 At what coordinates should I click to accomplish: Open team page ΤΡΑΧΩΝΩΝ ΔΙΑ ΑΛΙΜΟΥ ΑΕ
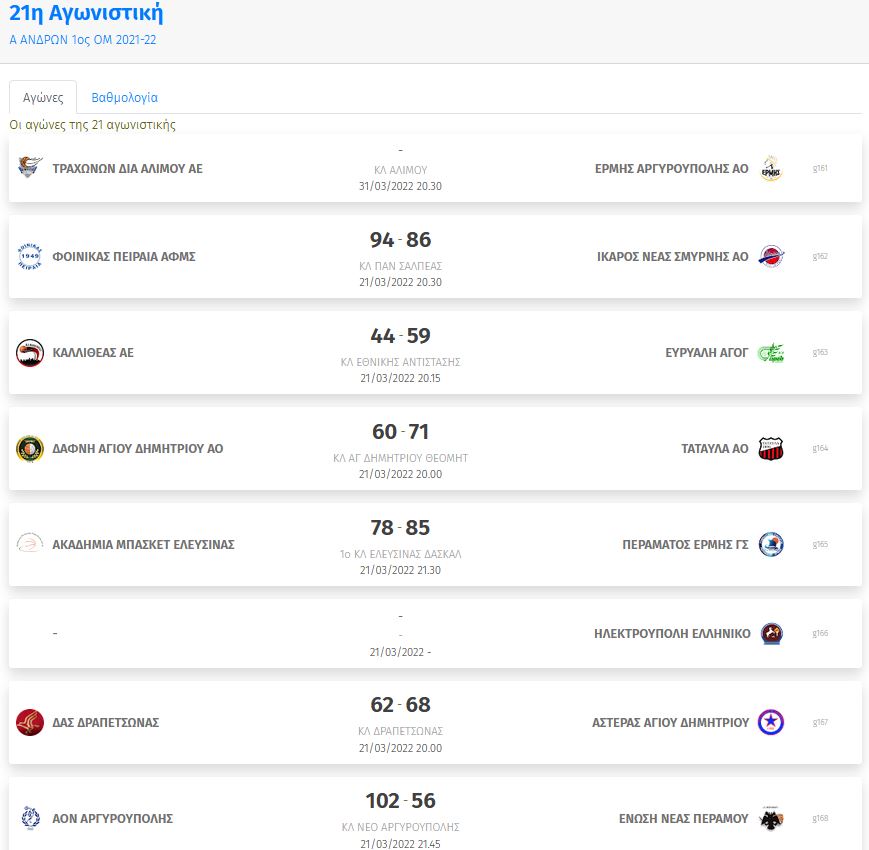click(127, 168)
